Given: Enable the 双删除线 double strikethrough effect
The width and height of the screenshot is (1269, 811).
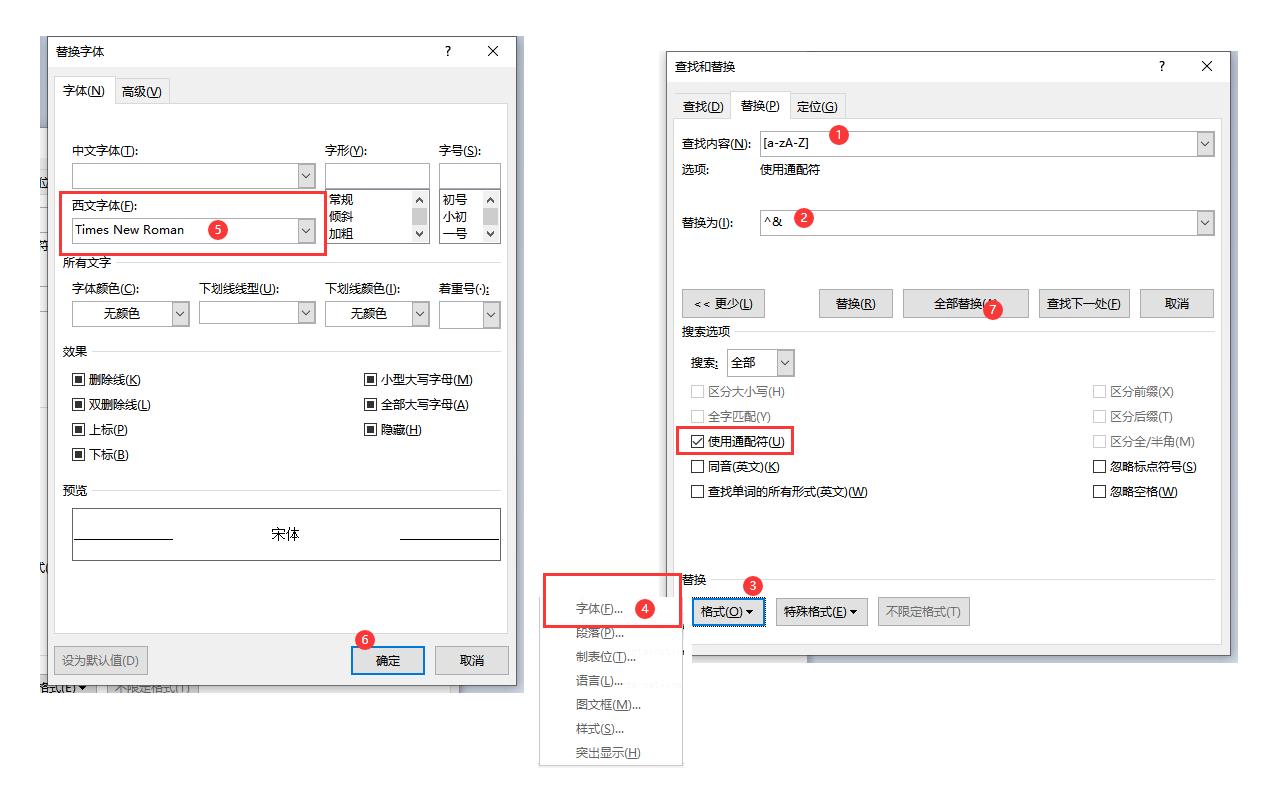Looking at the screenshot, I should 79,404.
